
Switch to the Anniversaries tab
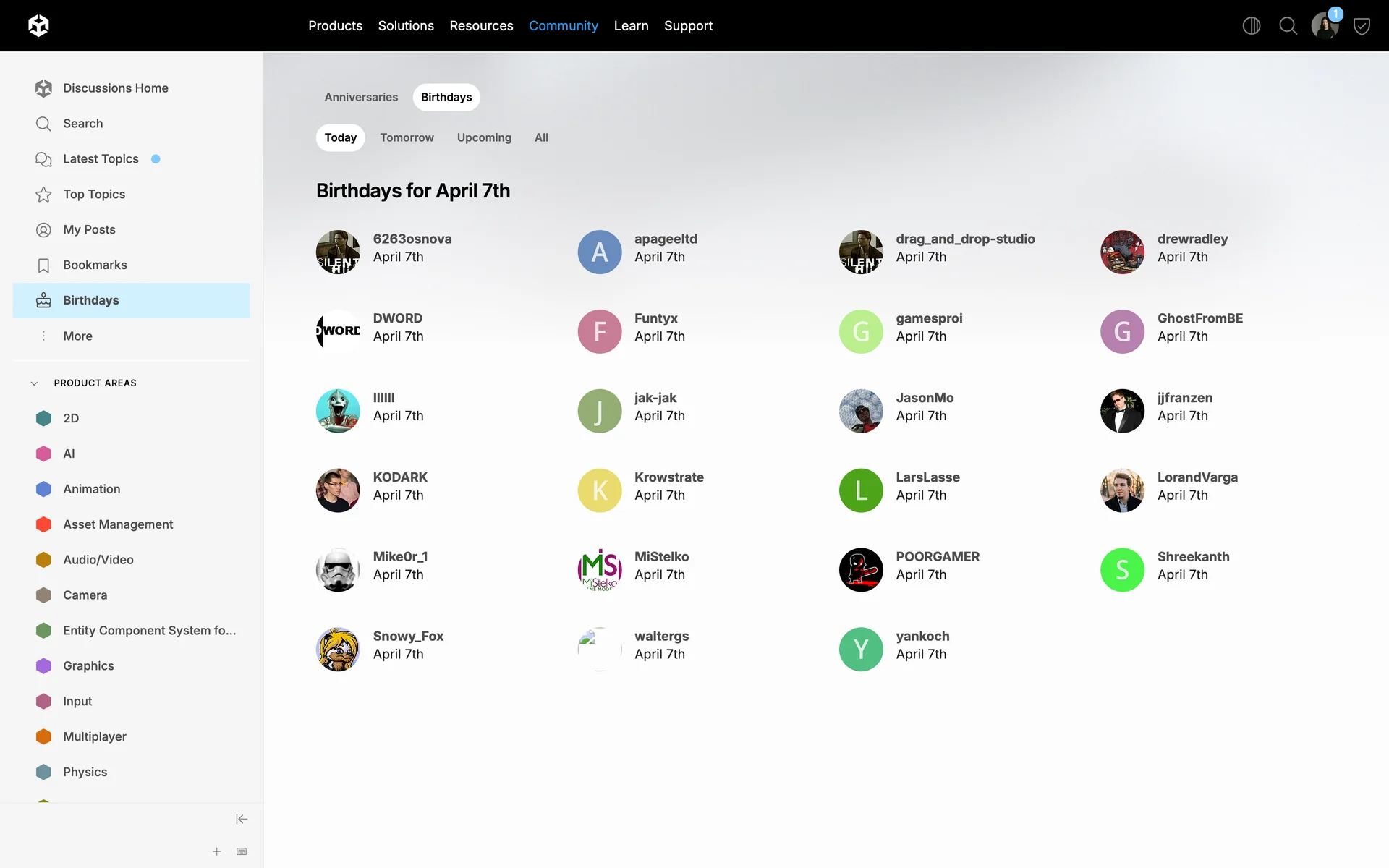point(360,97)
